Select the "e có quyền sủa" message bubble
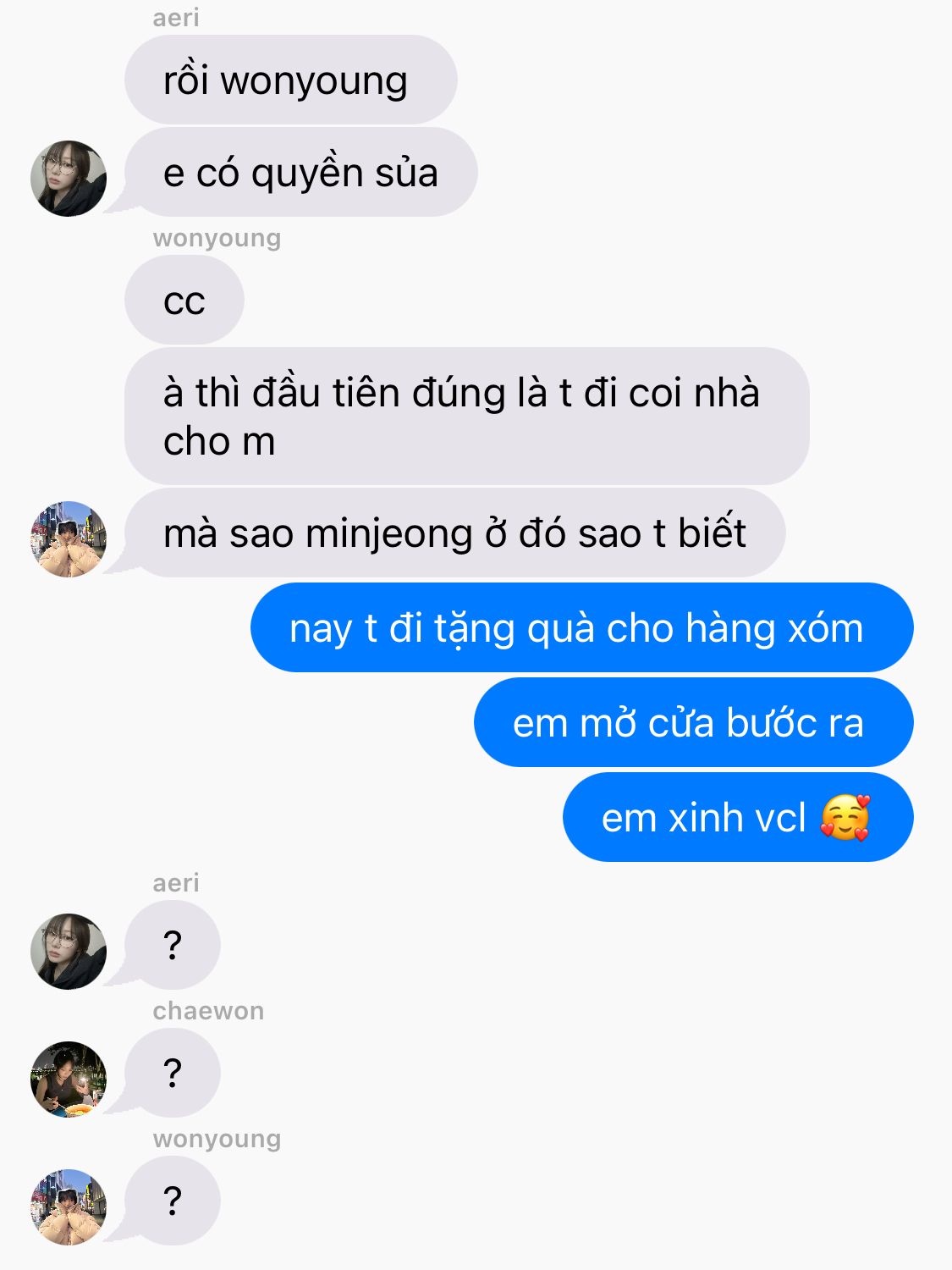952x1270 pixels. [301, 173]
